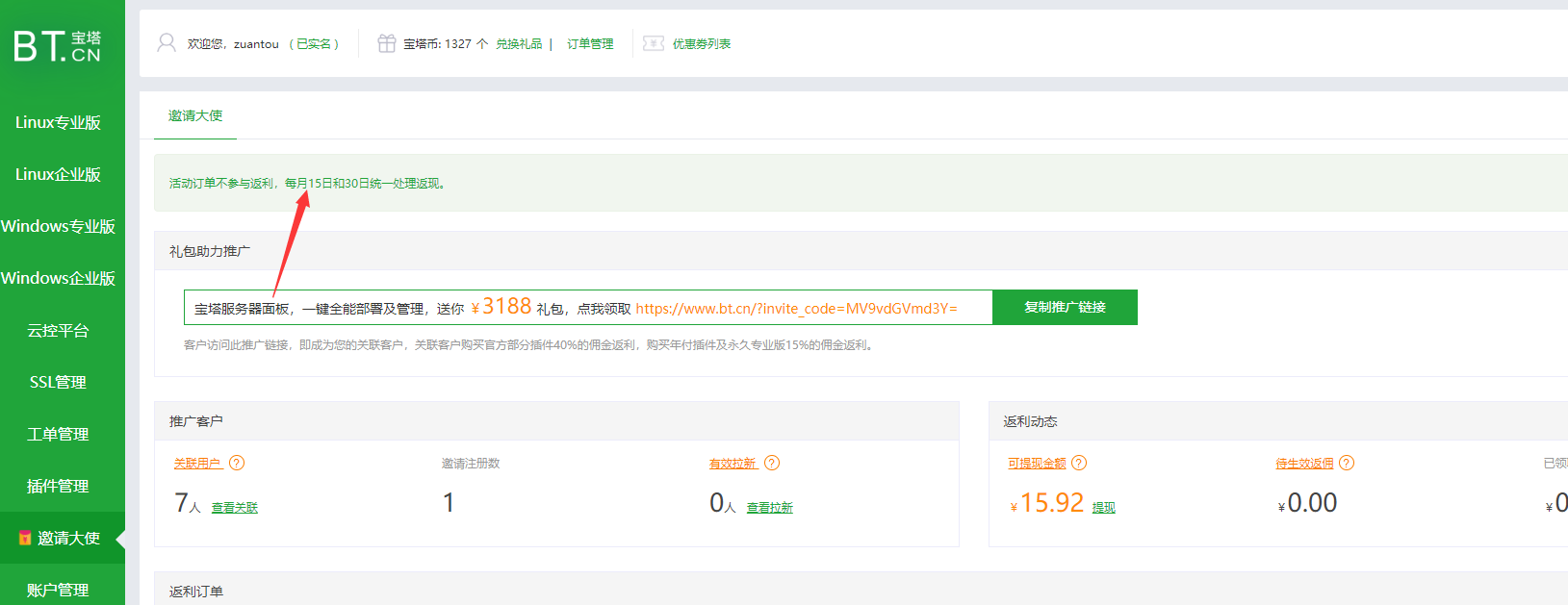Screen dimensions: 1568x605
Task: Open help tooltip for 关联用户
Action: click(x=237, y=463)
